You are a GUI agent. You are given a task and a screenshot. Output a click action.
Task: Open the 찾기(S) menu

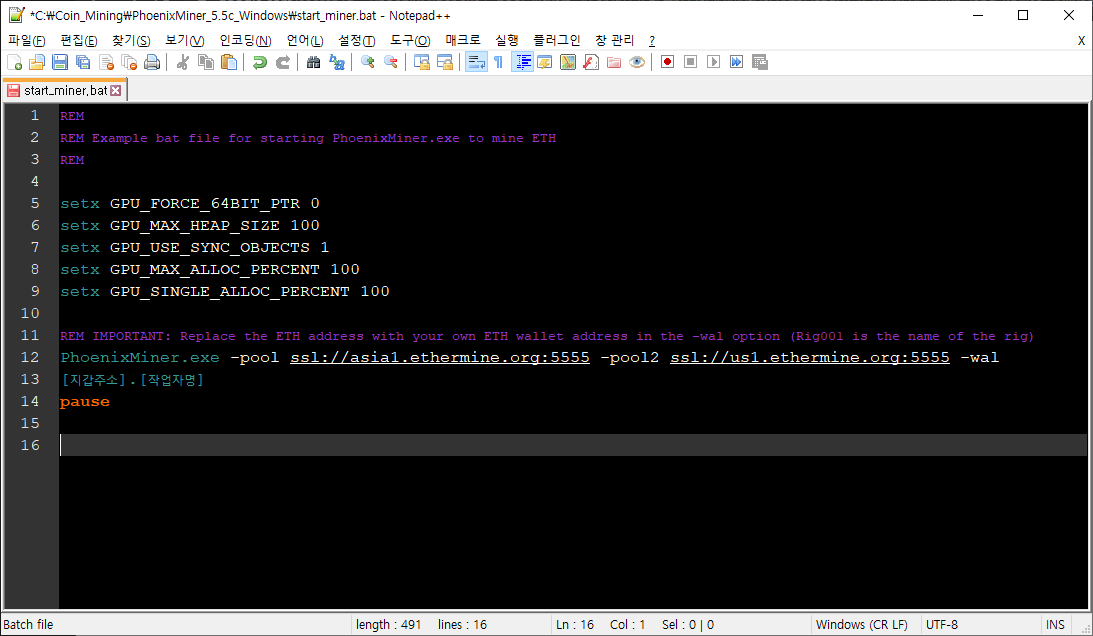[x=131, y=40]
